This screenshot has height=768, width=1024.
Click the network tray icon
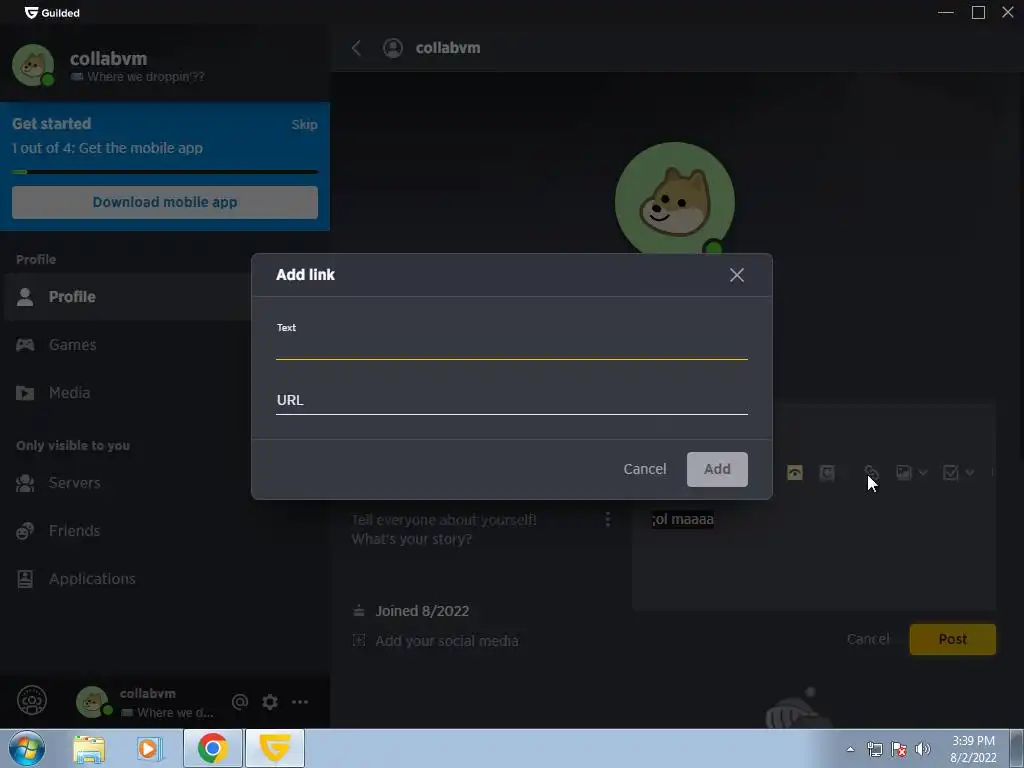coord(874,749)
